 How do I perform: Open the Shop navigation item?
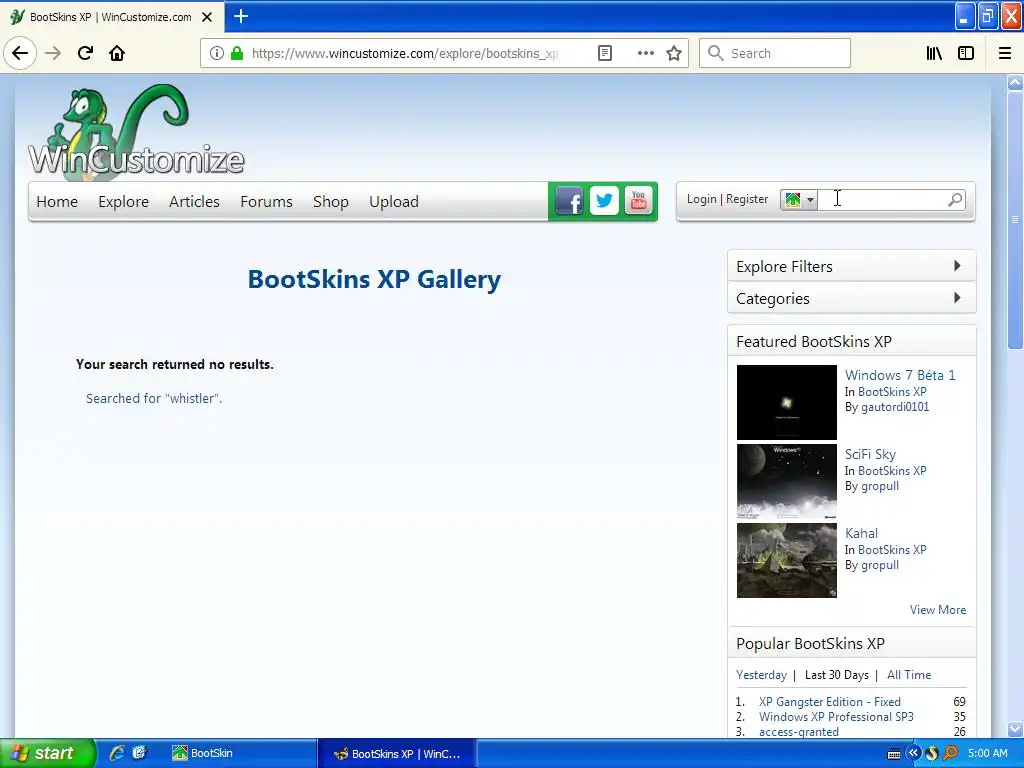point(330,202)
